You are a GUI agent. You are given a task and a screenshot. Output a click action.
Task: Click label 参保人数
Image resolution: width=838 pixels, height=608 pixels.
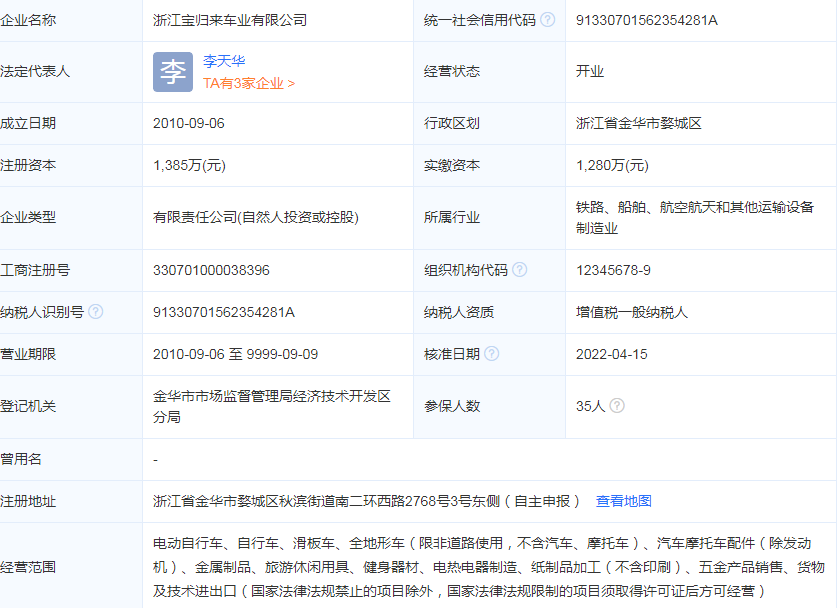tap(452, 407)
